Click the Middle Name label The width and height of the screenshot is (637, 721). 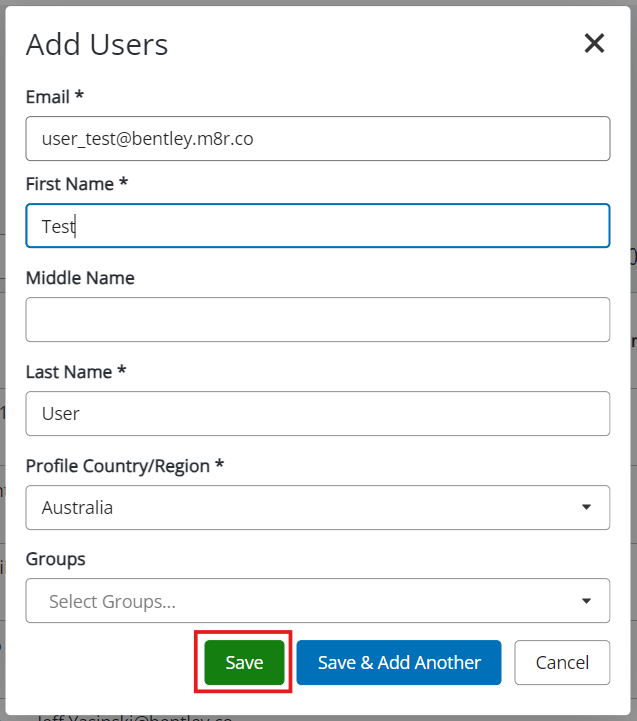(80, 277)
